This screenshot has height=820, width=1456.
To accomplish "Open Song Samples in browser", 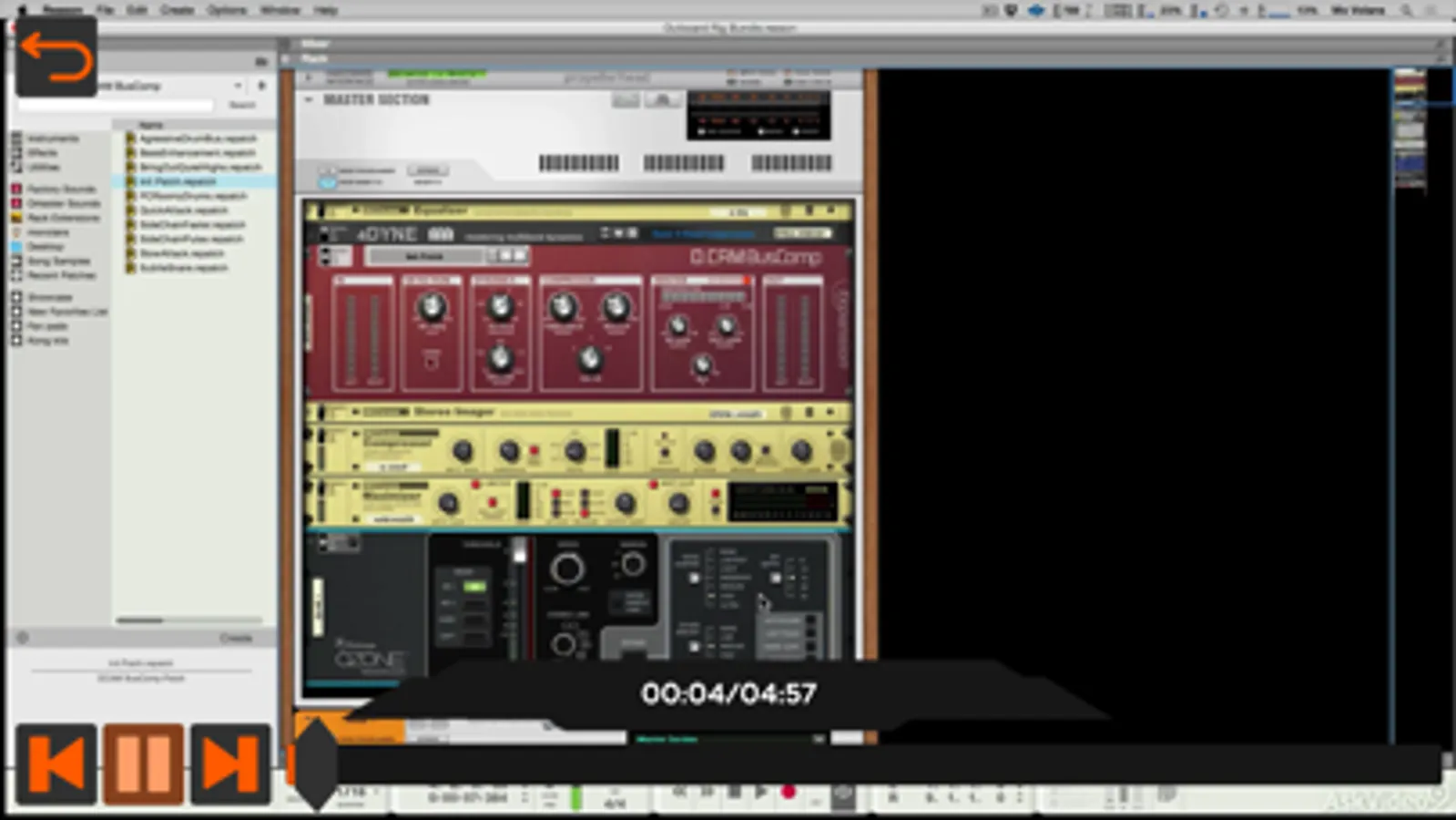I will click(x=58, y=261).
